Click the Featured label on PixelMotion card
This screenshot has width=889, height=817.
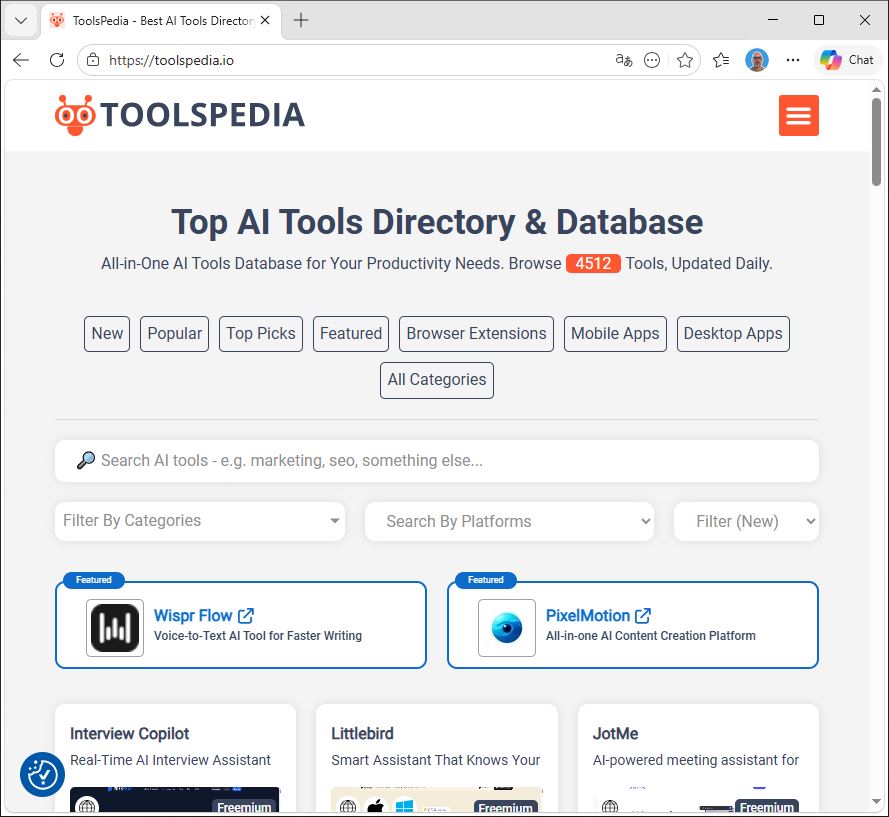485,580
